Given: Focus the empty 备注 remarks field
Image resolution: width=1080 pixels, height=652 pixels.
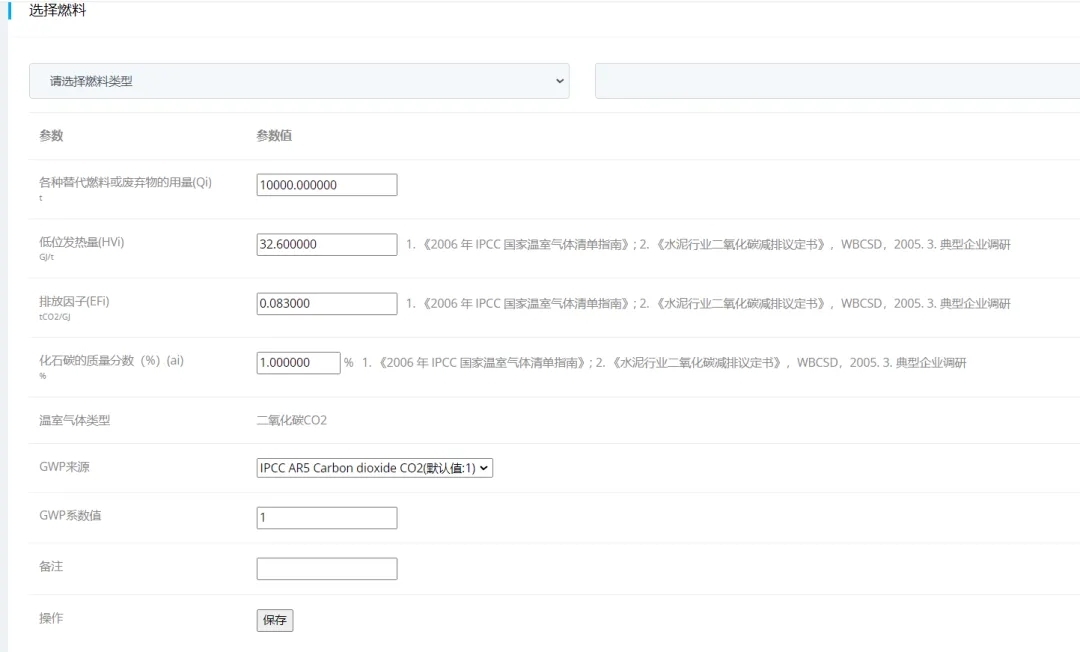Looking at the screenshot, I should [326, 569].
